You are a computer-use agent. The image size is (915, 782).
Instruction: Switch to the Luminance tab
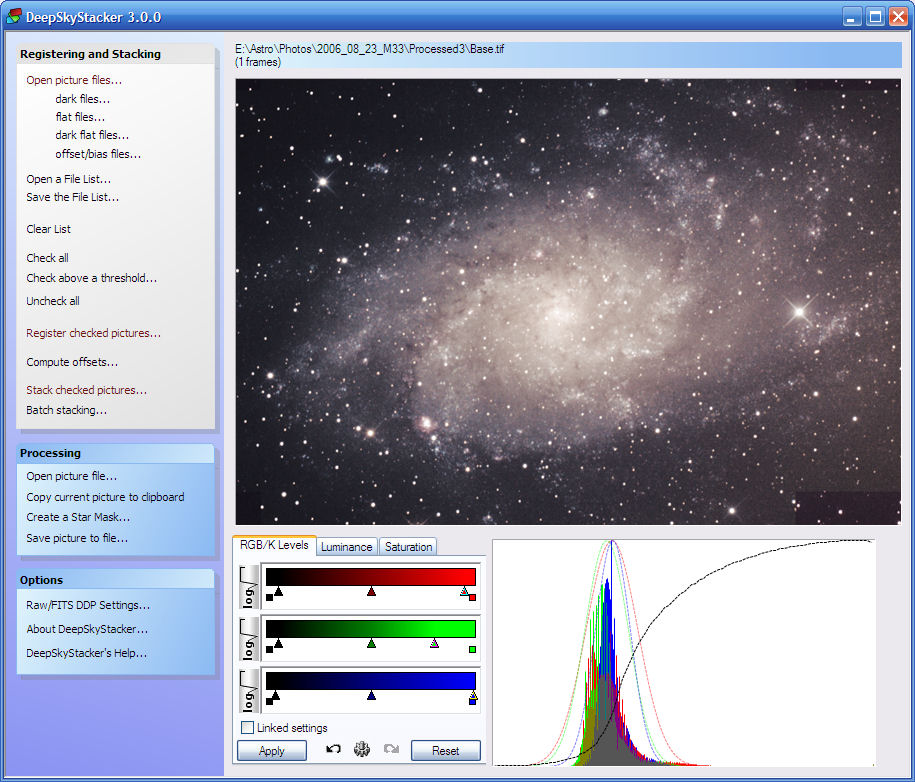346,547
